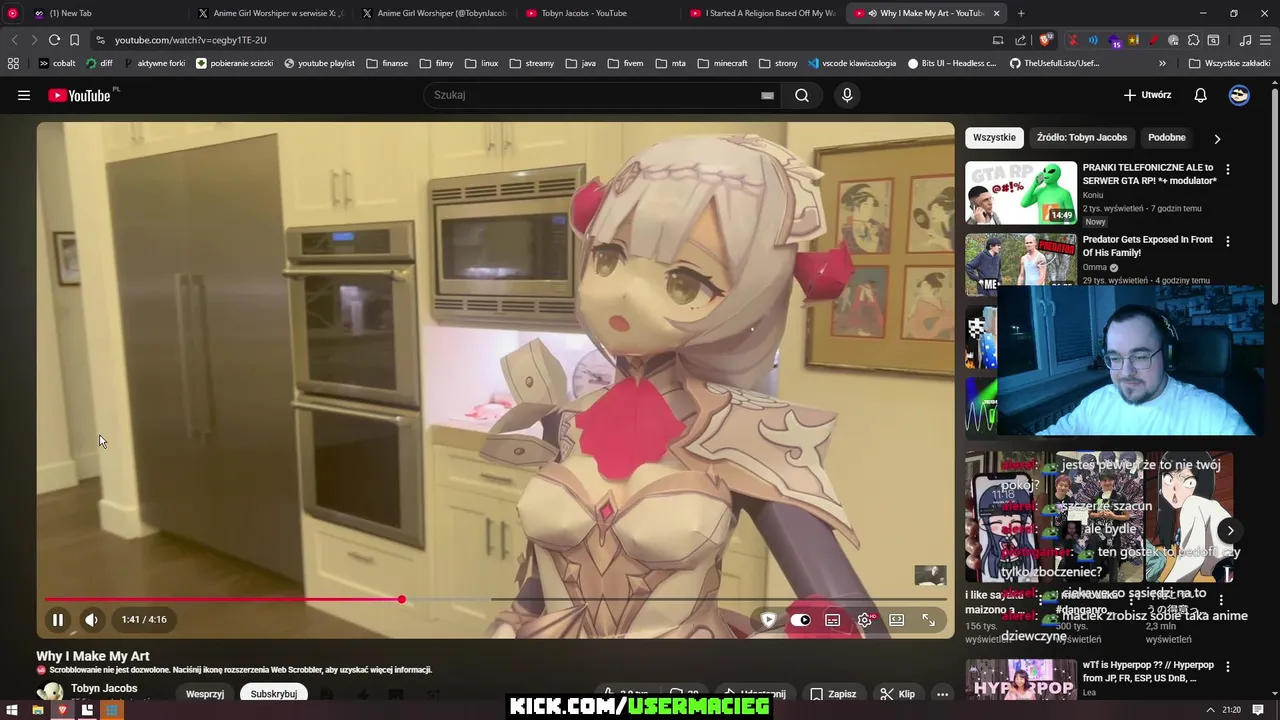This screenshot has width=1280, height=720.
Task: Enter fullscreen mode
Action: (929, 620)
